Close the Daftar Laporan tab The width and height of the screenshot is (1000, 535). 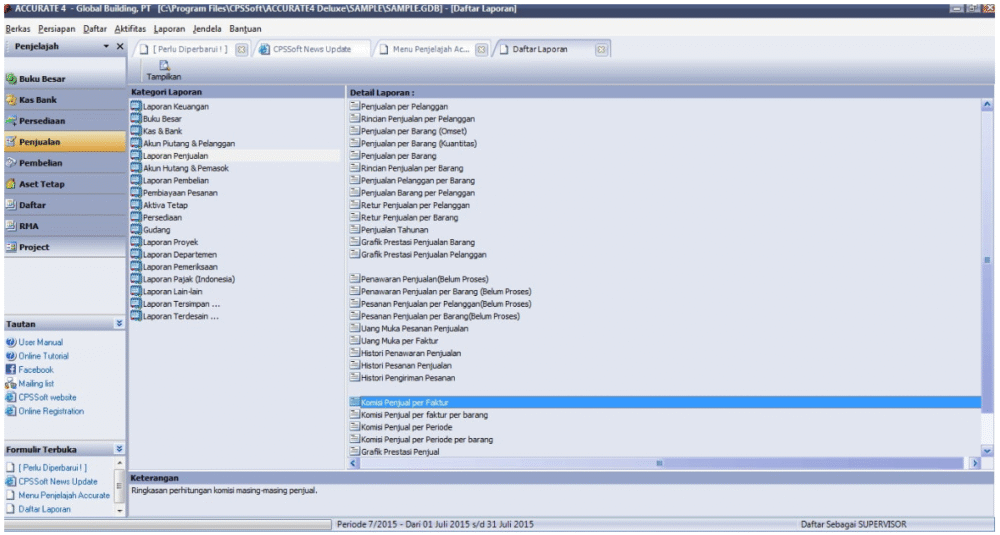[601, 49]
